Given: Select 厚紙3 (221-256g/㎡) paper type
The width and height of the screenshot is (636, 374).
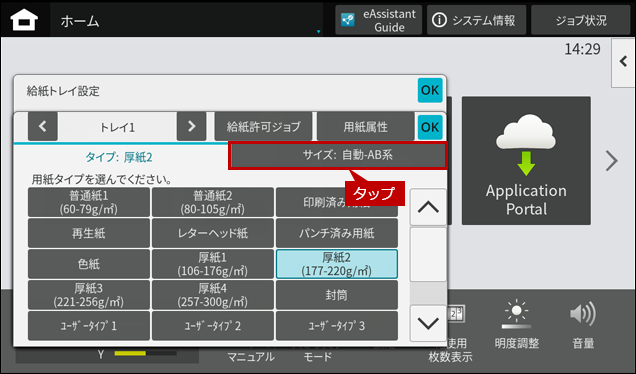Looking at the screenshot, I should 89,295.
